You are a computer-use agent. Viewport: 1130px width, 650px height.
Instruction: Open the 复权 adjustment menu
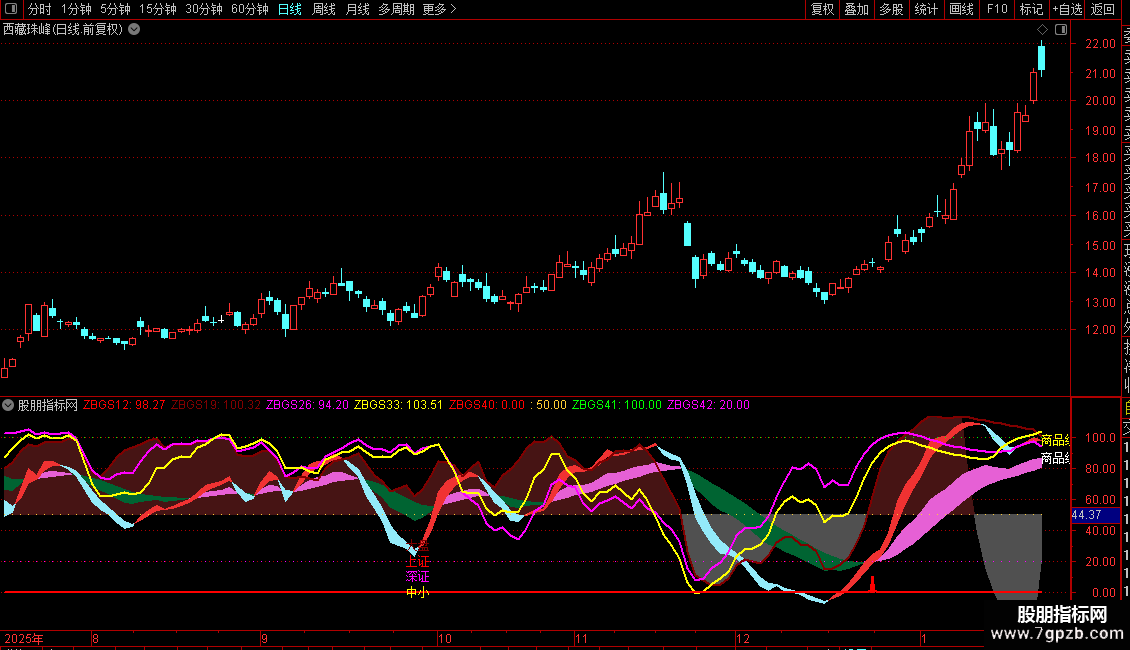coord(822,9)
